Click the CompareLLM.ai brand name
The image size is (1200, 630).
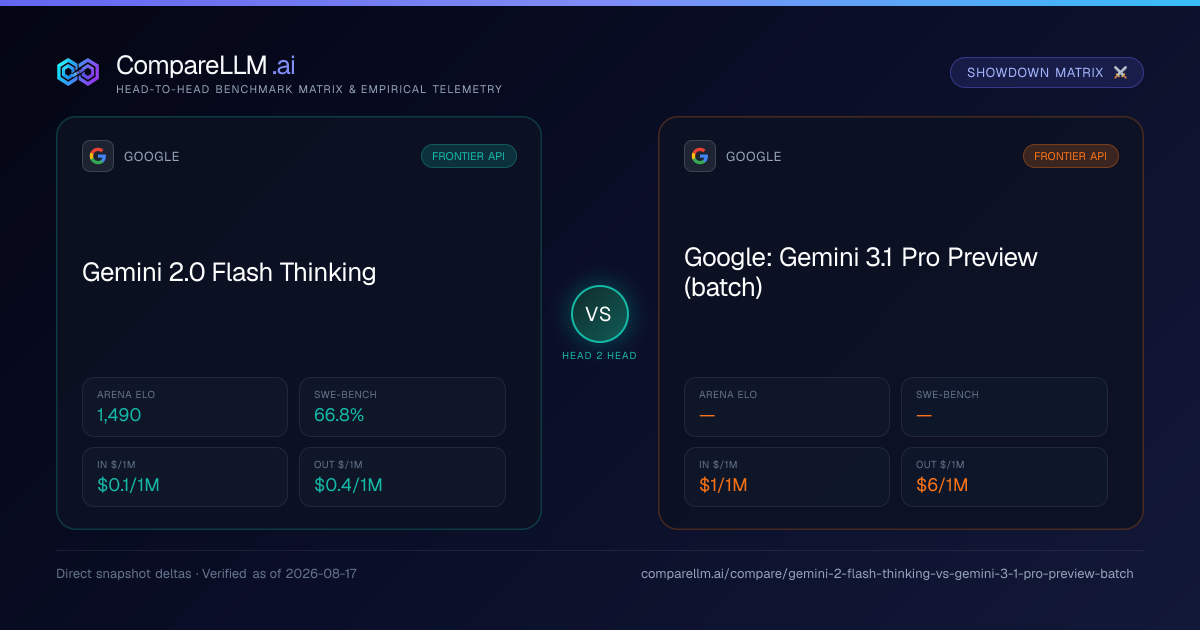pos(205,66)
